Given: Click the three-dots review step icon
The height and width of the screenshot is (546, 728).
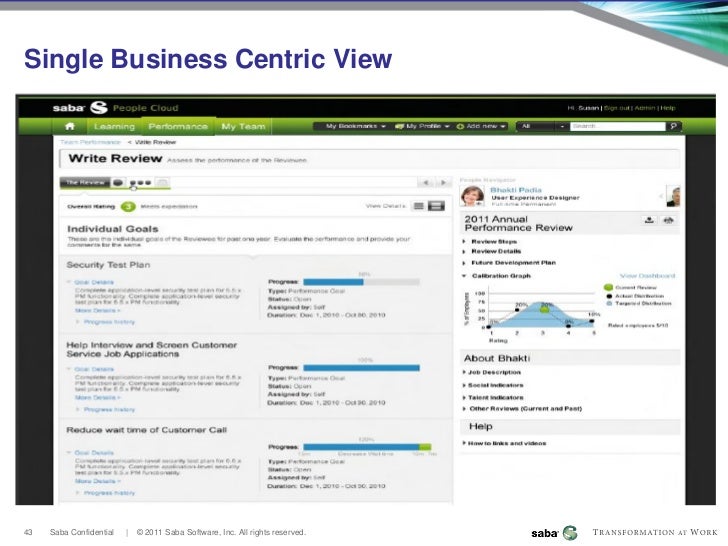Looking at the screenshot, I should coord(140,182).
